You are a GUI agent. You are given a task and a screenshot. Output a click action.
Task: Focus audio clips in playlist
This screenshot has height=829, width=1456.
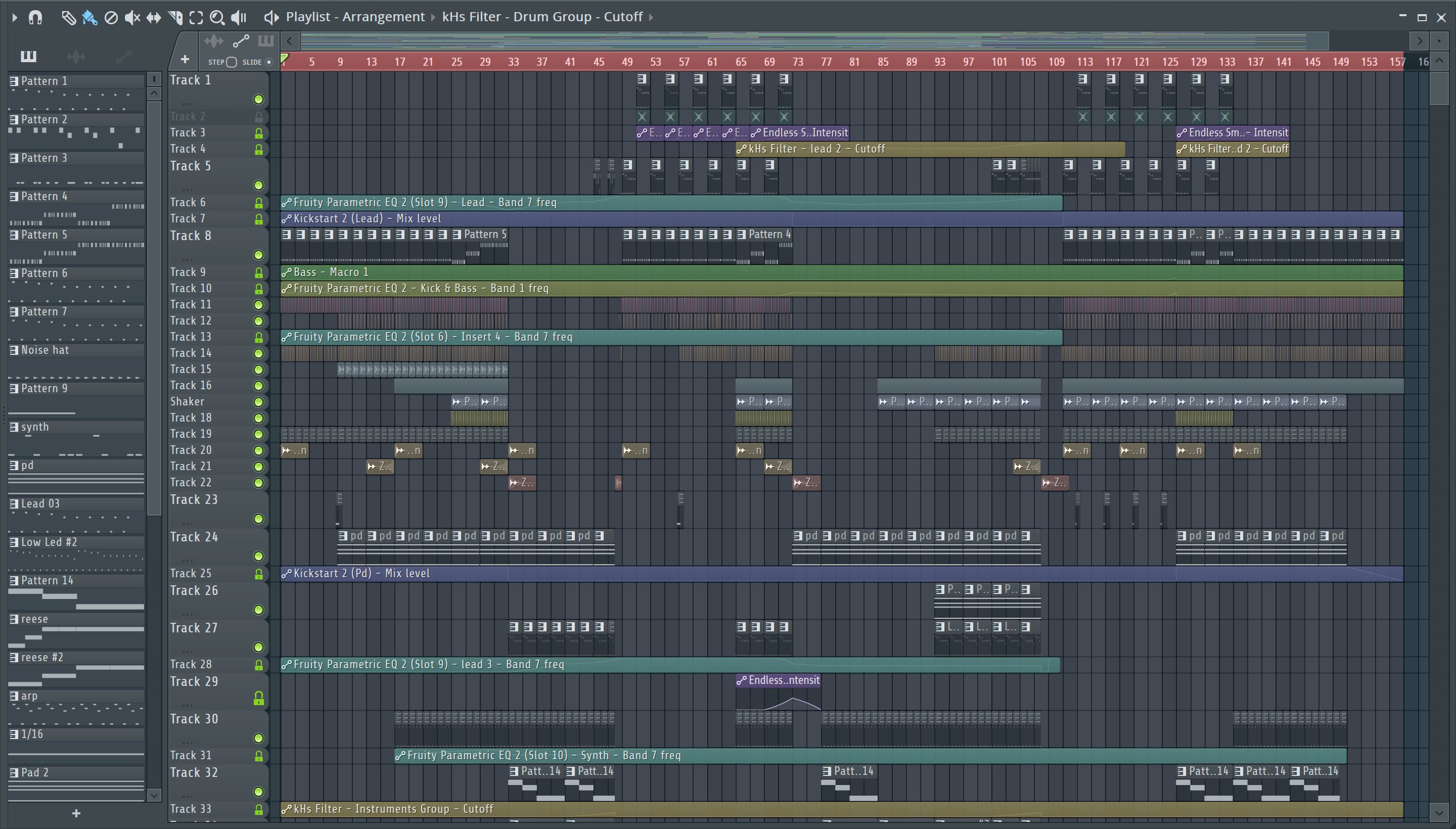click(214, 41)
